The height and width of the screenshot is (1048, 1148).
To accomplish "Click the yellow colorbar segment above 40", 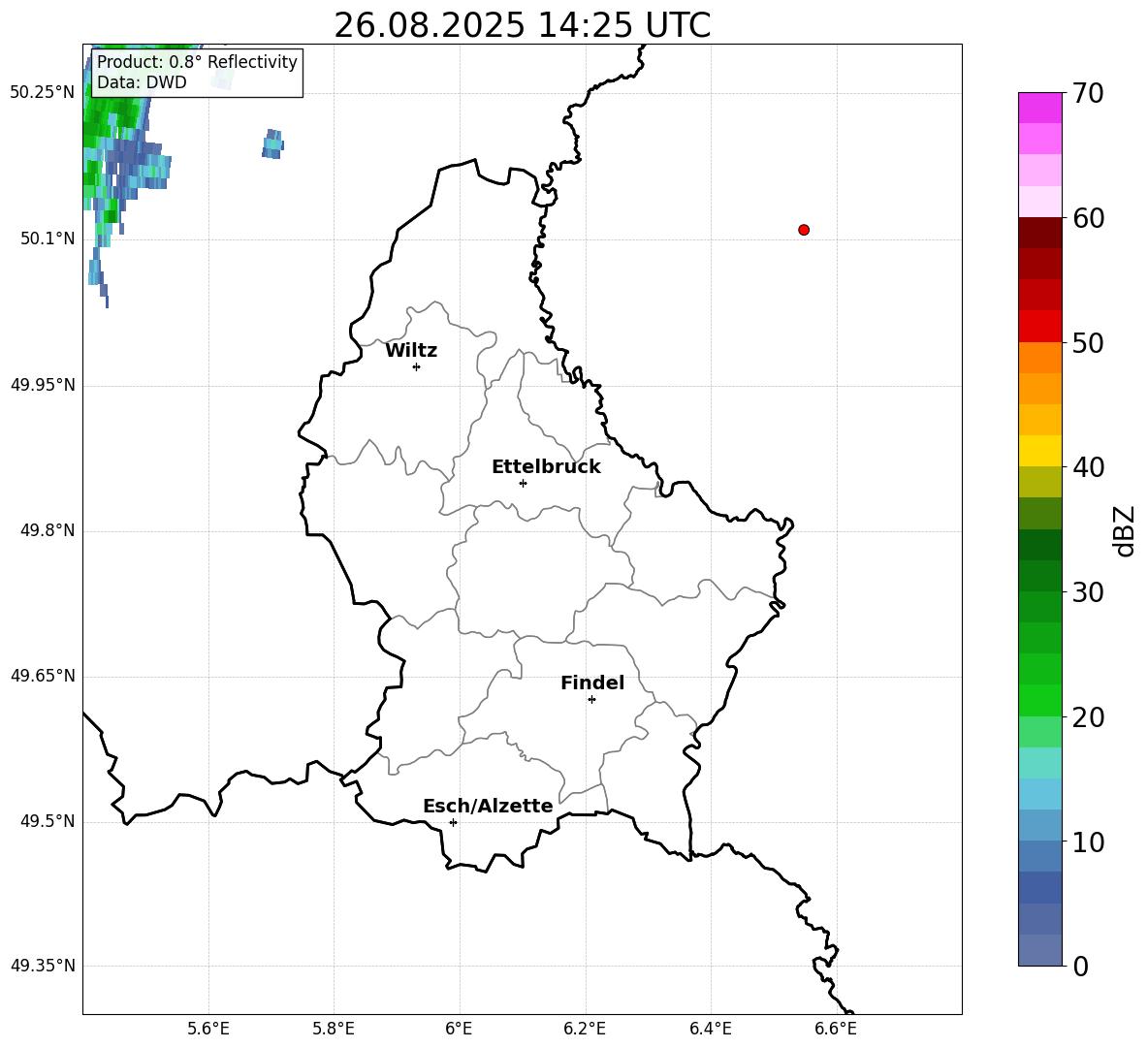I will click(x=1039, y=451).
